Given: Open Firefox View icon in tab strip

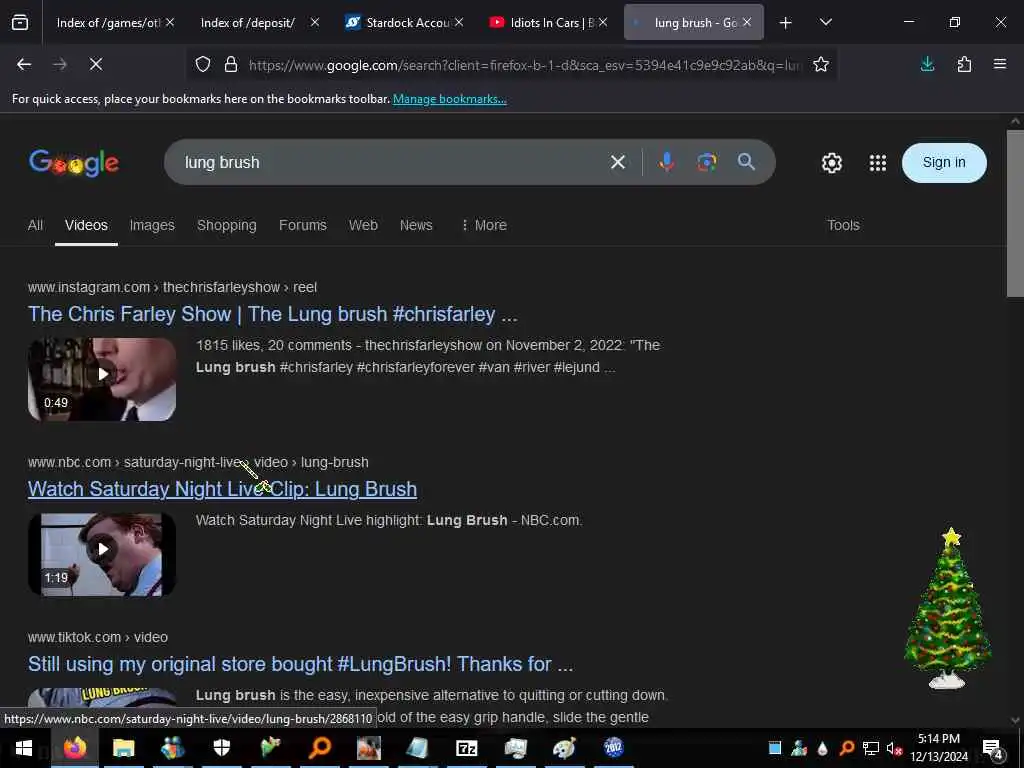Looking at the screenshot, I should 20,23.
